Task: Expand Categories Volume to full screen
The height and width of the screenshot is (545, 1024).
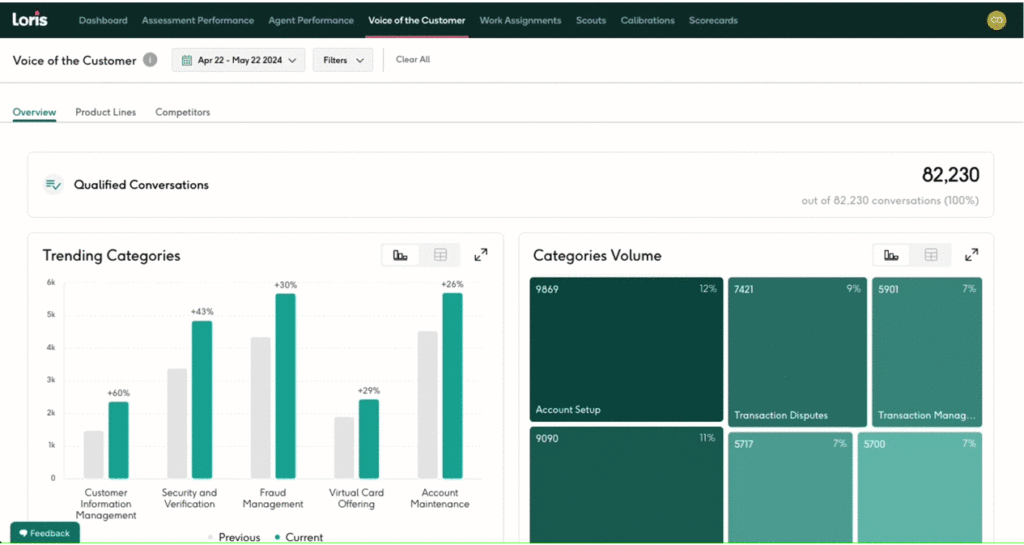Action: [x=971, y=255]
